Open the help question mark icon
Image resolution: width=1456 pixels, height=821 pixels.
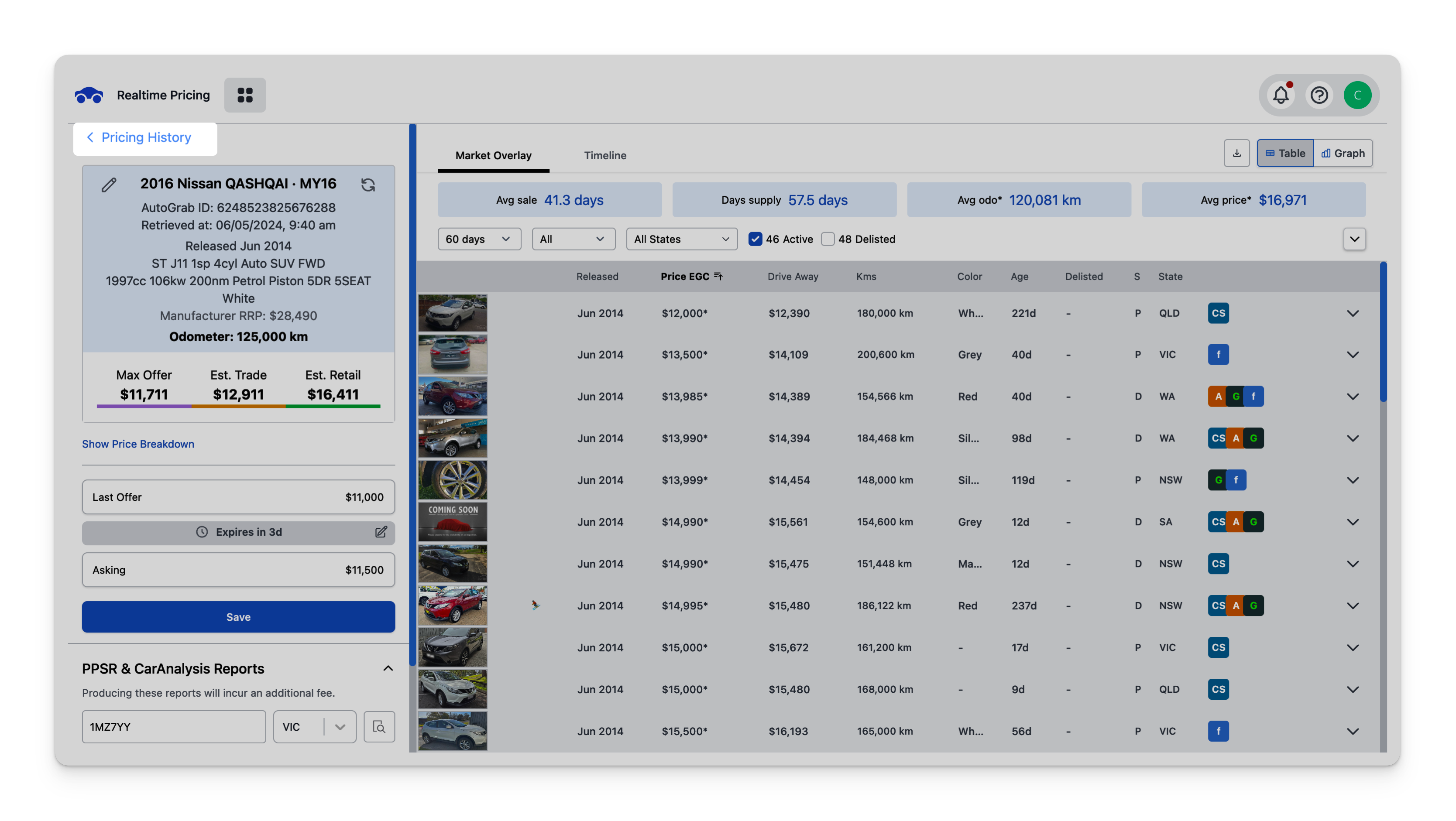[1319, 95]
